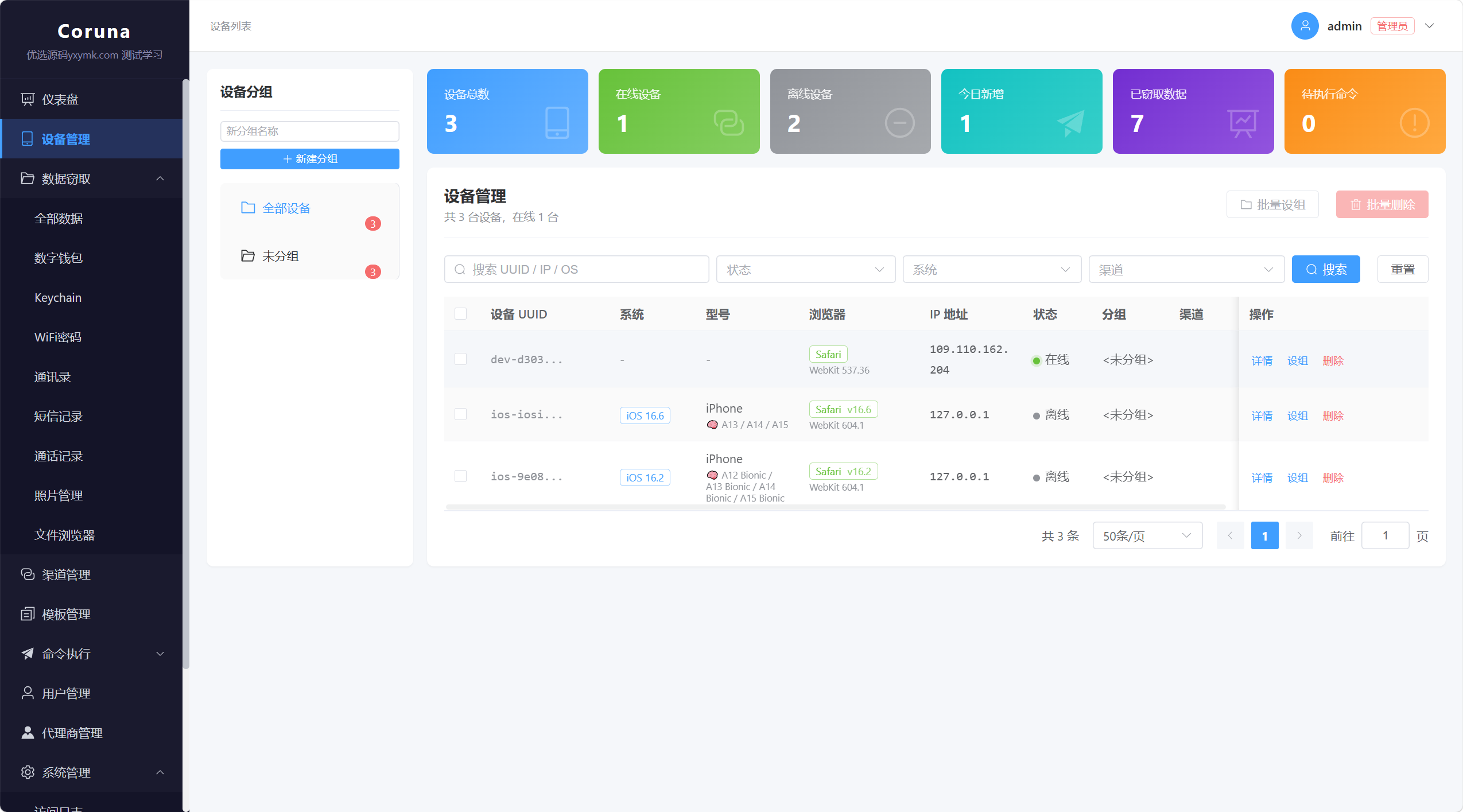Click the 渠道管理 link icon in sidebar

pos(27,574)
